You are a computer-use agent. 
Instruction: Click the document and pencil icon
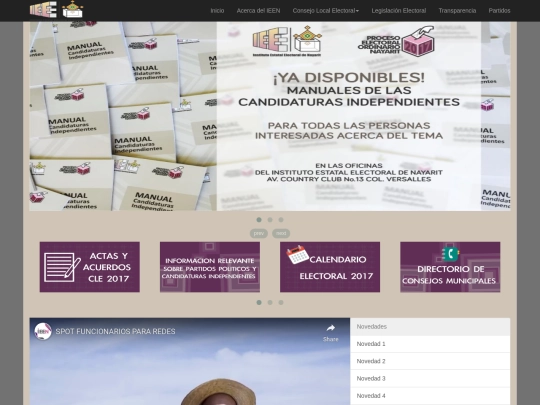[62, 267]
